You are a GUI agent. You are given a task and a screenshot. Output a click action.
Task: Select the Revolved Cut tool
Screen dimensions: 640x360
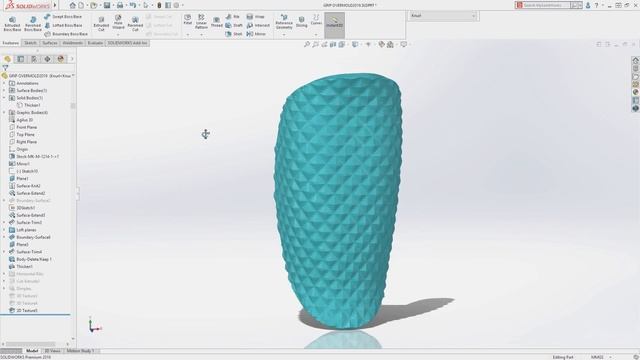coord(135,24)
